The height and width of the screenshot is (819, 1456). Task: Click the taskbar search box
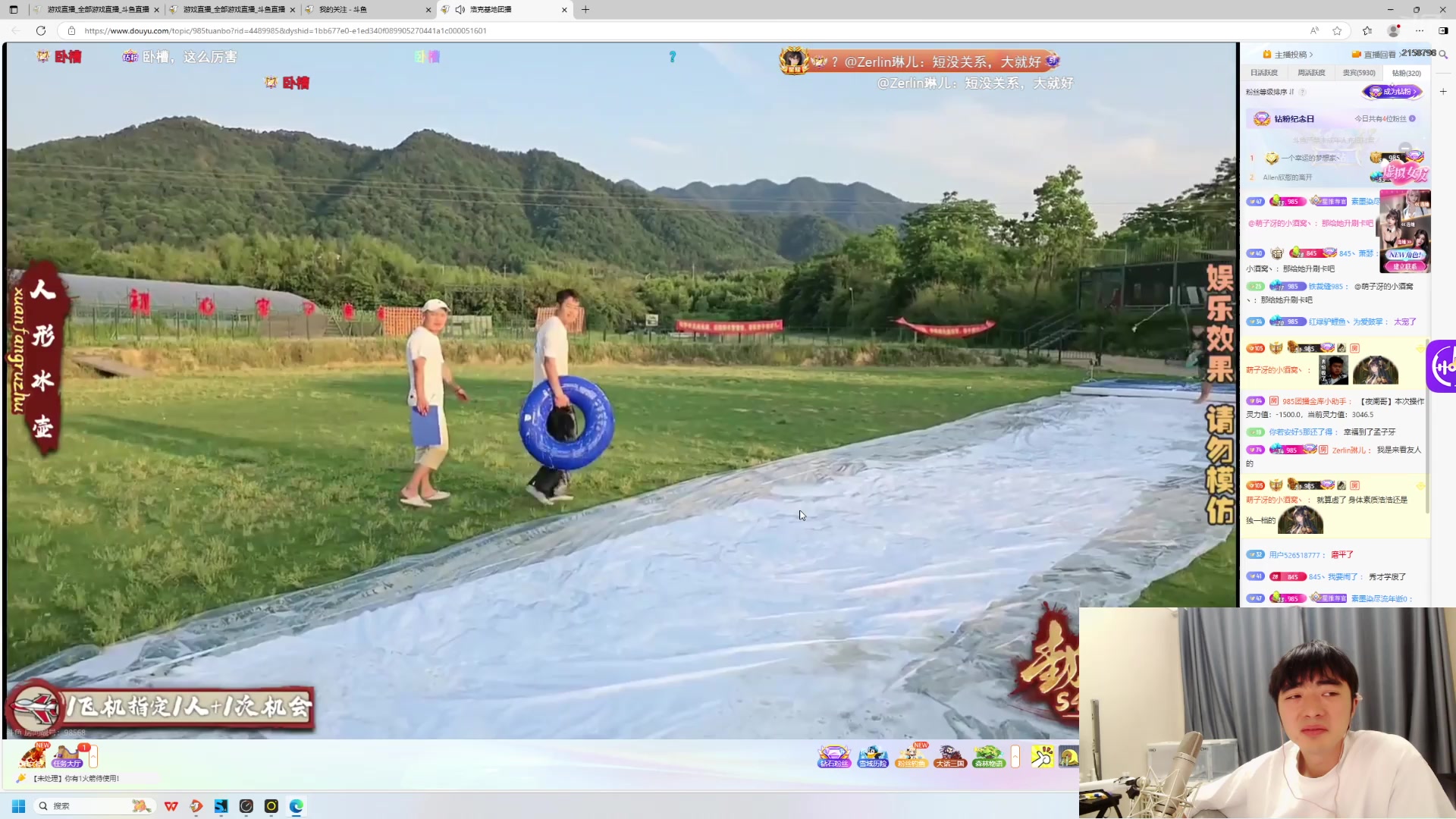tap(95, 806)
